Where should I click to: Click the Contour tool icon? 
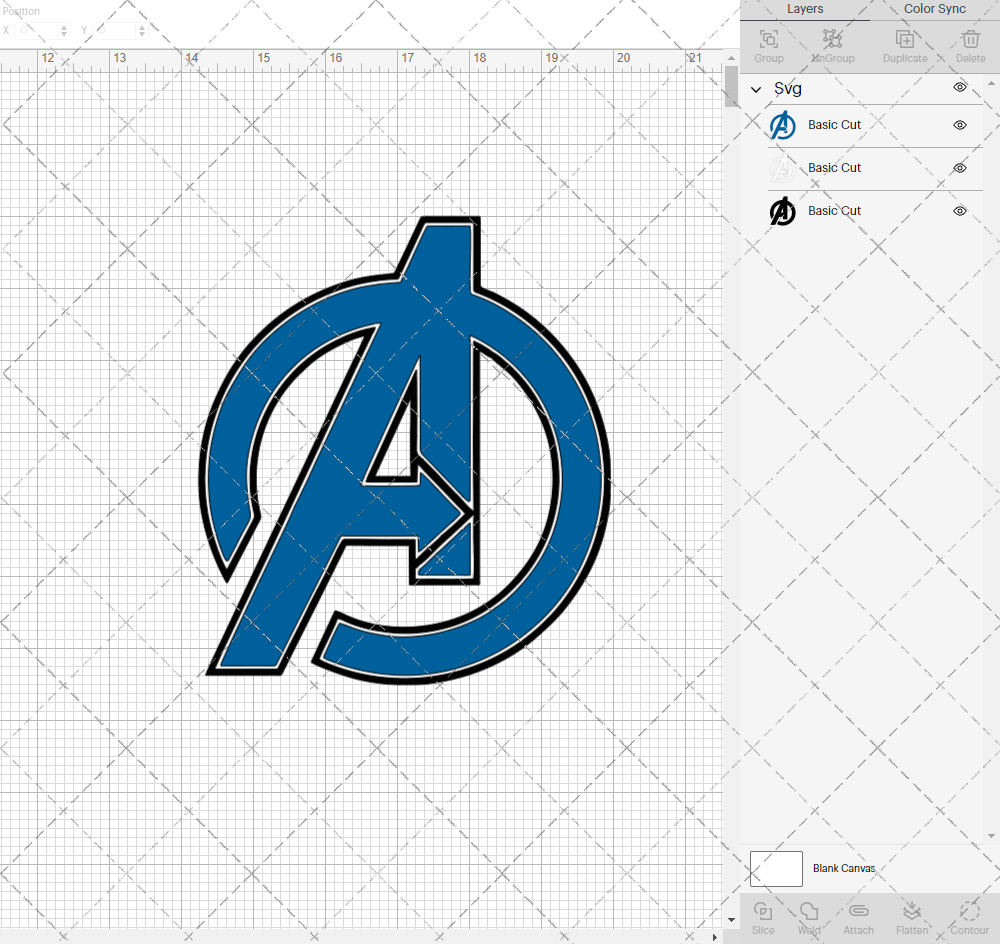tap(969, 911)
